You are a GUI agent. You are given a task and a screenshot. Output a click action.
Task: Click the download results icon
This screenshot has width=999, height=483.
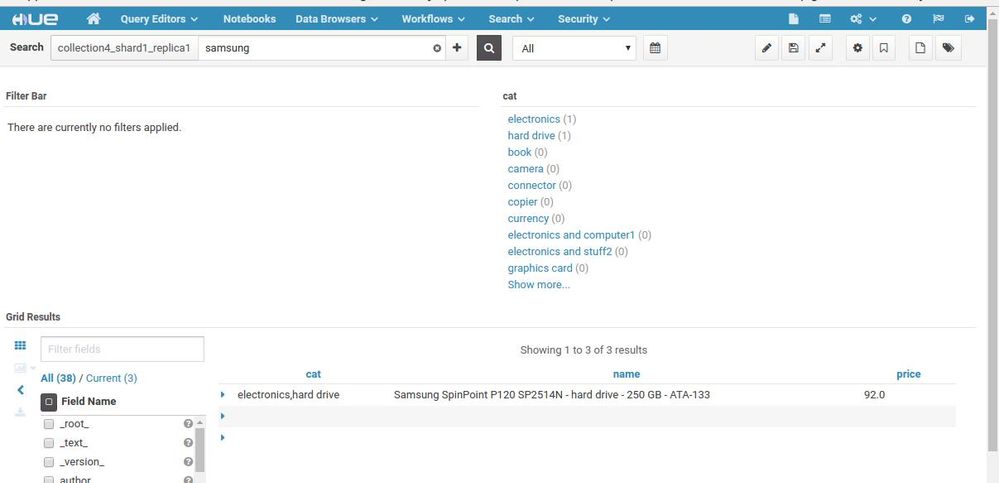tap(20, 412)
